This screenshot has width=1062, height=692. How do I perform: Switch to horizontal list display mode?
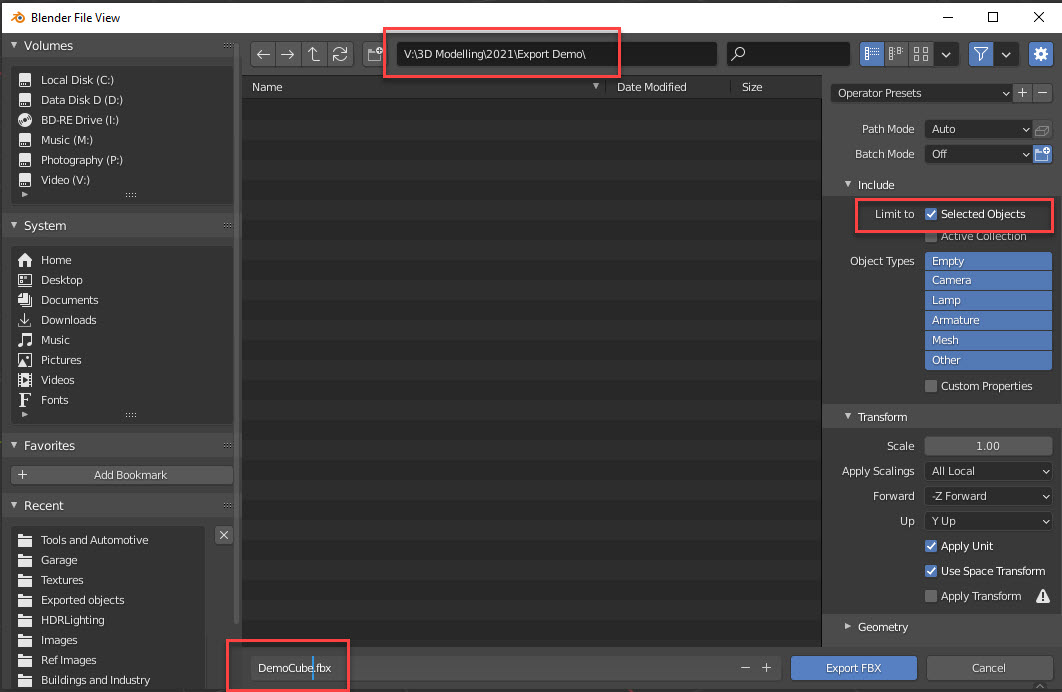point(895,54)
